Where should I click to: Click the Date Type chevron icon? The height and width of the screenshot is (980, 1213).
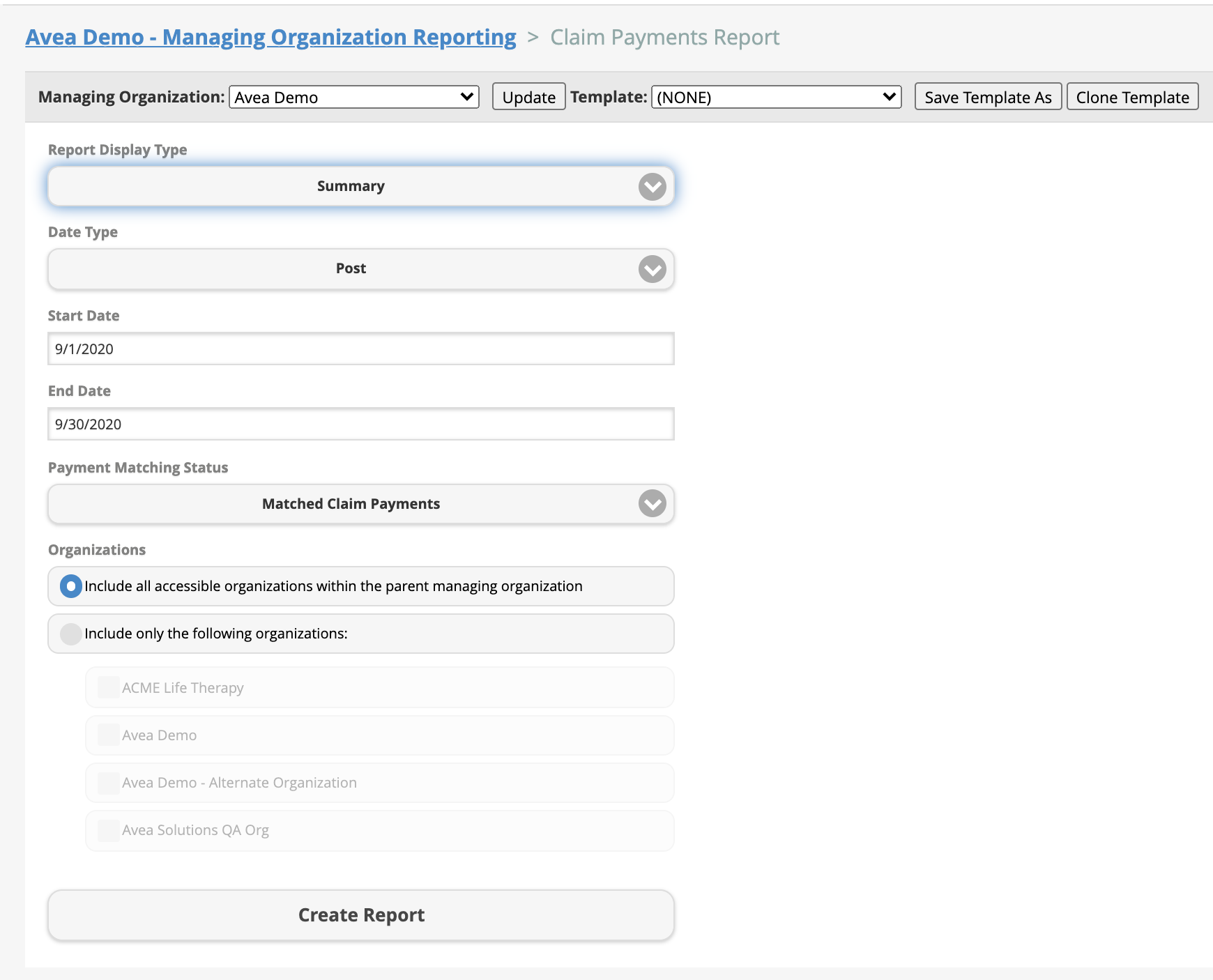[x=652, y=269]
